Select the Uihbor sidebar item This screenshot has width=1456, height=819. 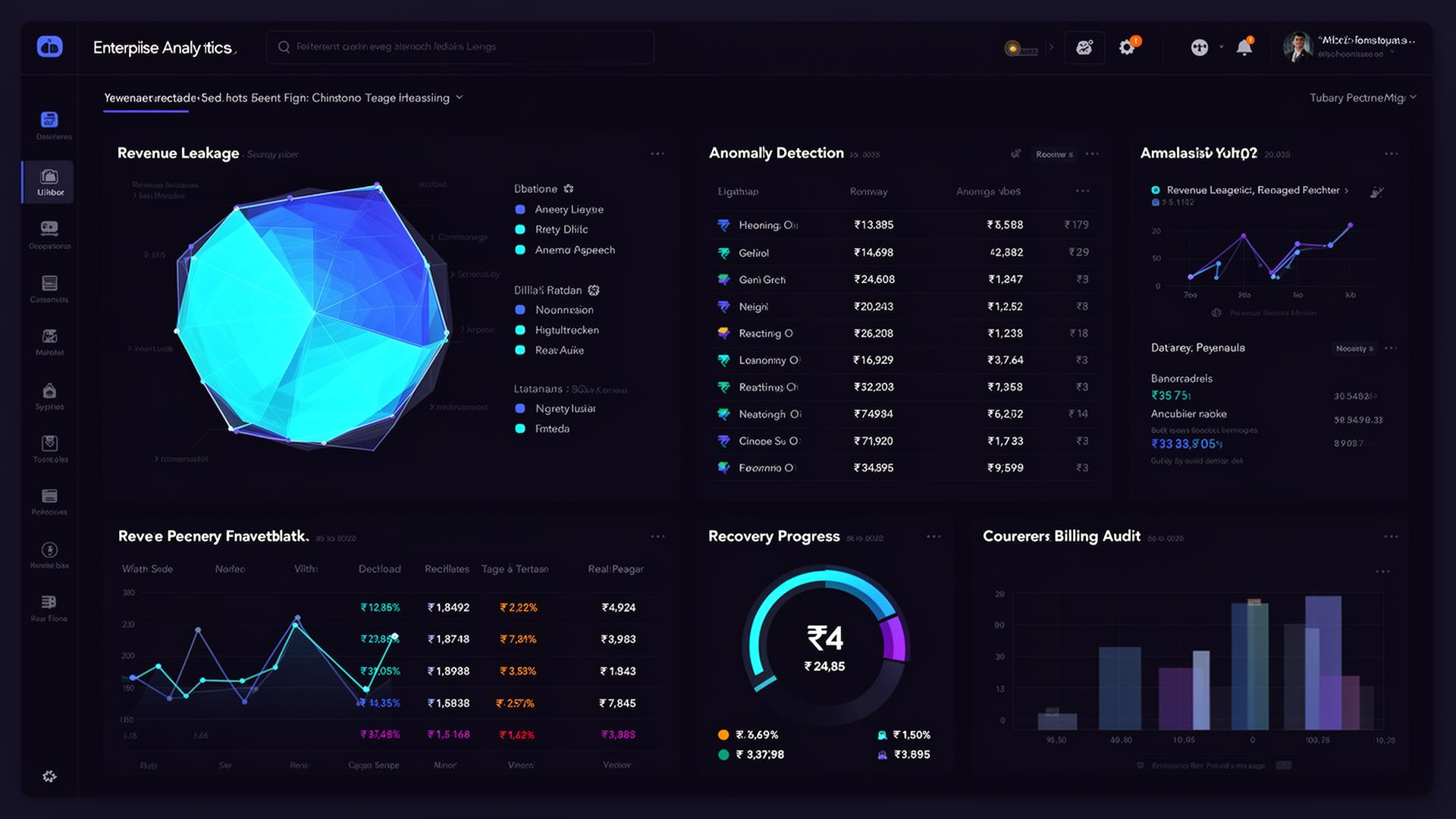point(49,182)
